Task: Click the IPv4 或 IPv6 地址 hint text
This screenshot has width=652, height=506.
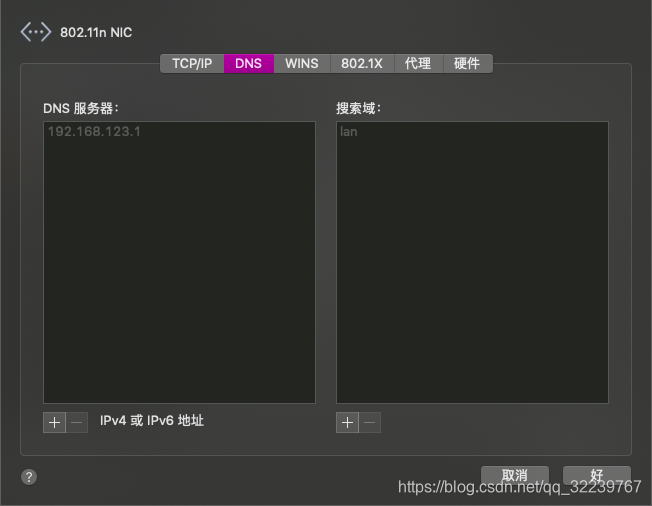Action: 152,421
